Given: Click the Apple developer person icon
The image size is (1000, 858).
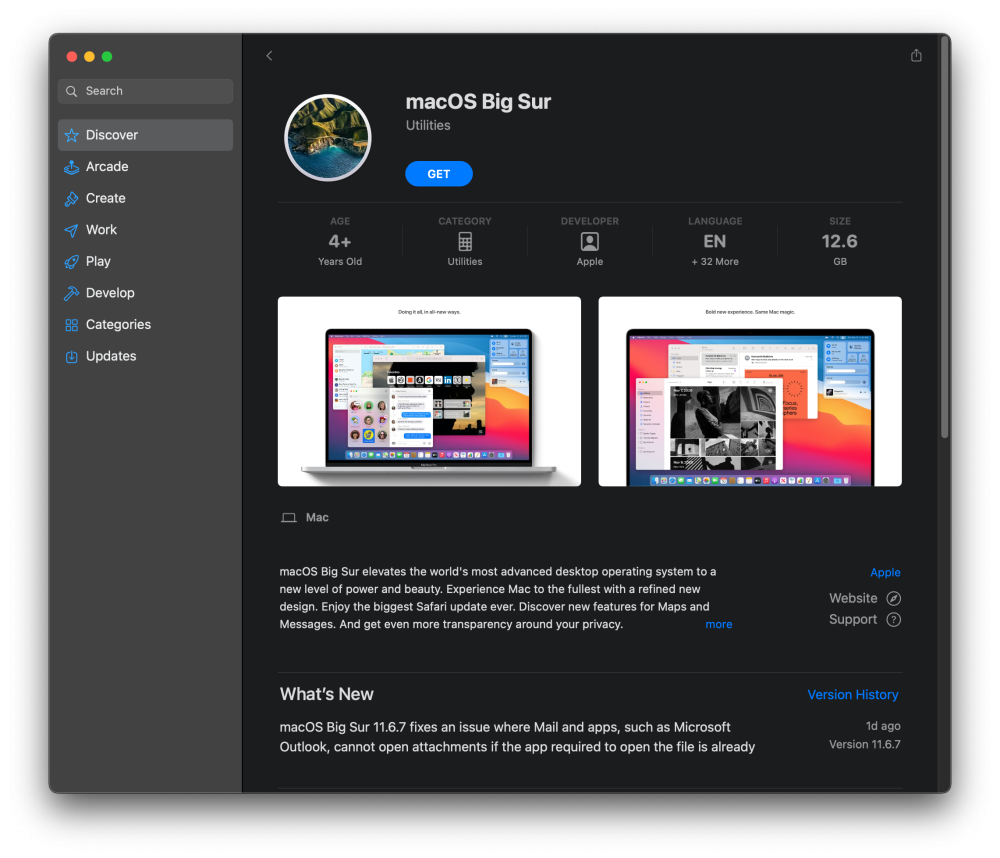Looking at the screenshot, I should coord(589,242).
